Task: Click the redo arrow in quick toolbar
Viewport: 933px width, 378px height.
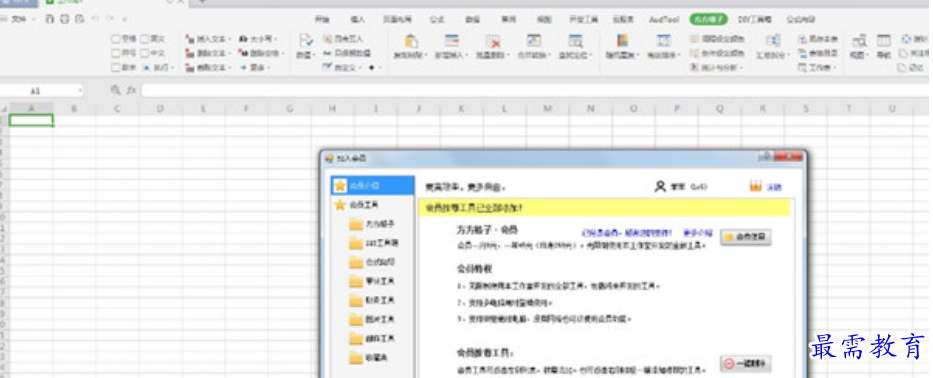Action: (110, 19)
